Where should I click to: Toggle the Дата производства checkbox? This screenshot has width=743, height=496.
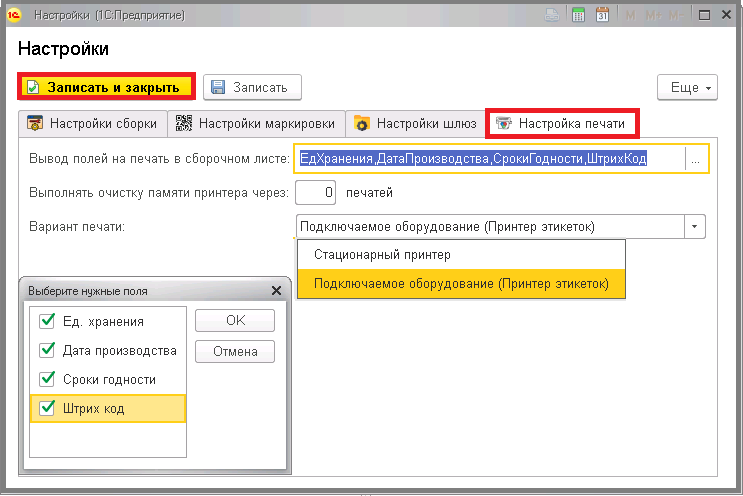tap(47, 350)
